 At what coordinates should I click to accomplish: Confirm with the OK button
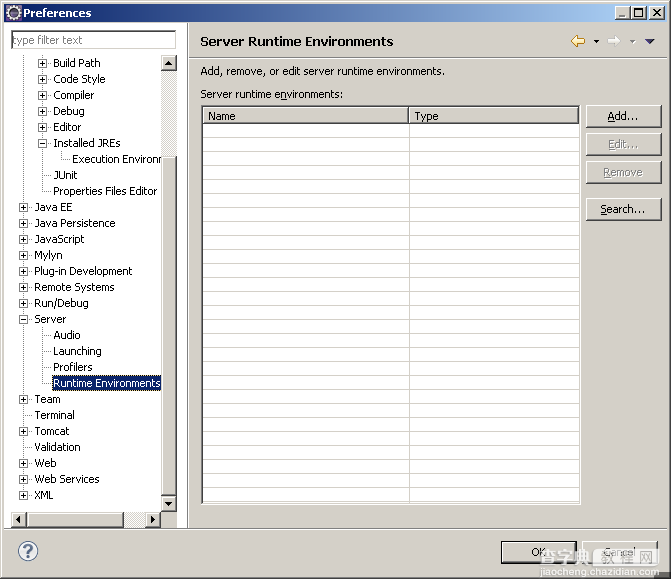pyautogui.click(x=539, y=552)
